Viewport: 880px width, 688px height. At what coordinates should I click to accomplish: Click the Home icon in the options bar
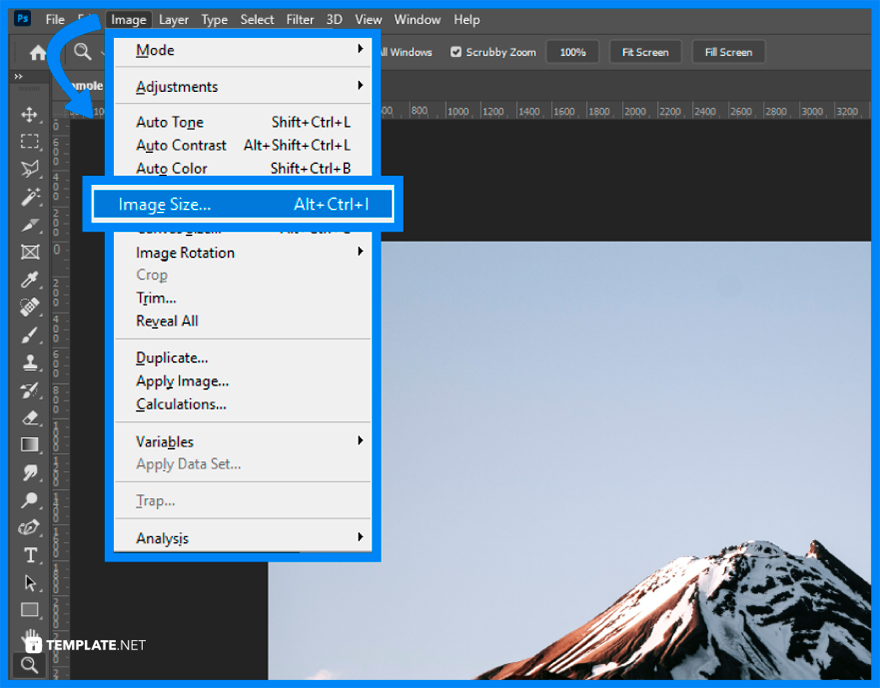click(36, 51)
